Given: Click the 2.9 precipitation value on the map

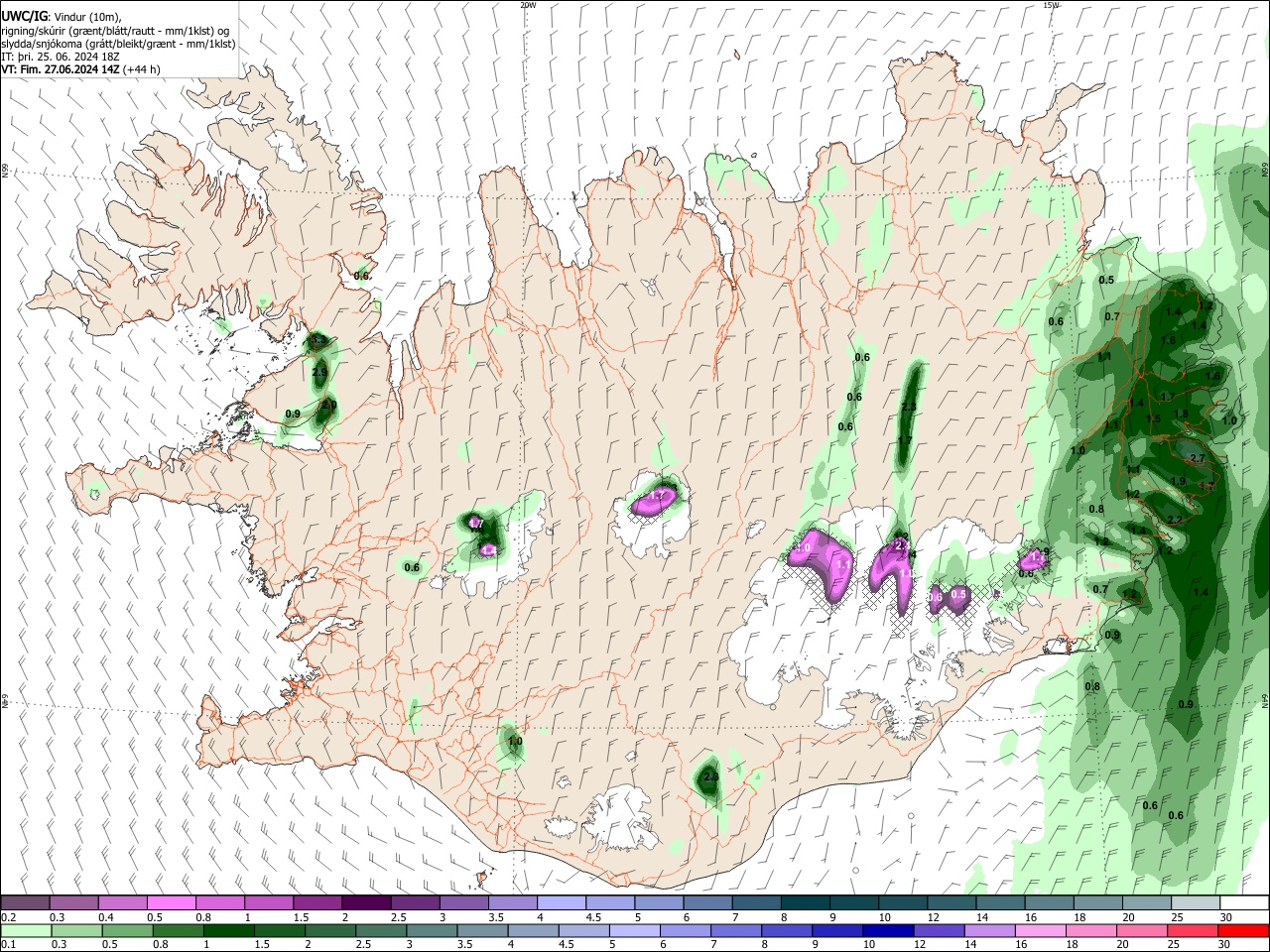Looking at the screenshot, I should tap(319, 373).
